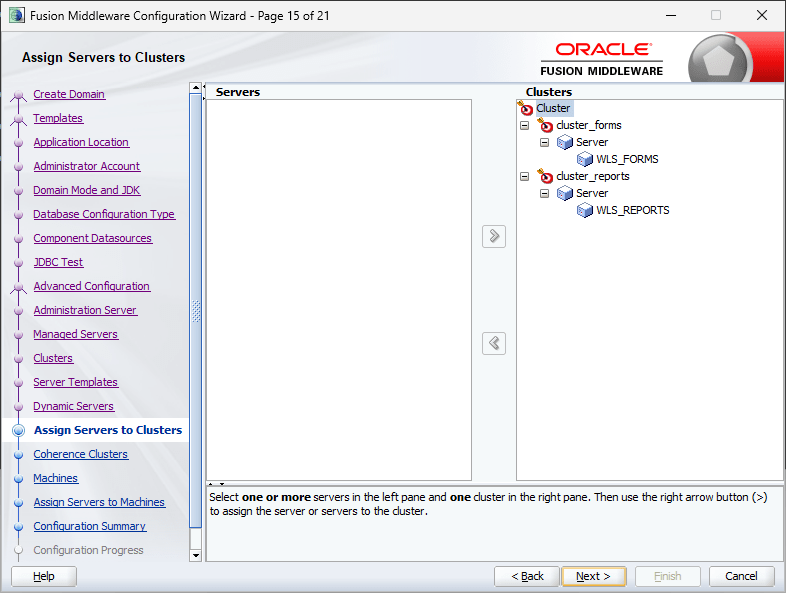Go to Server Templates step
Image resolution: width=786 pixels, height=593 pixels.
(x=76, y=382)
